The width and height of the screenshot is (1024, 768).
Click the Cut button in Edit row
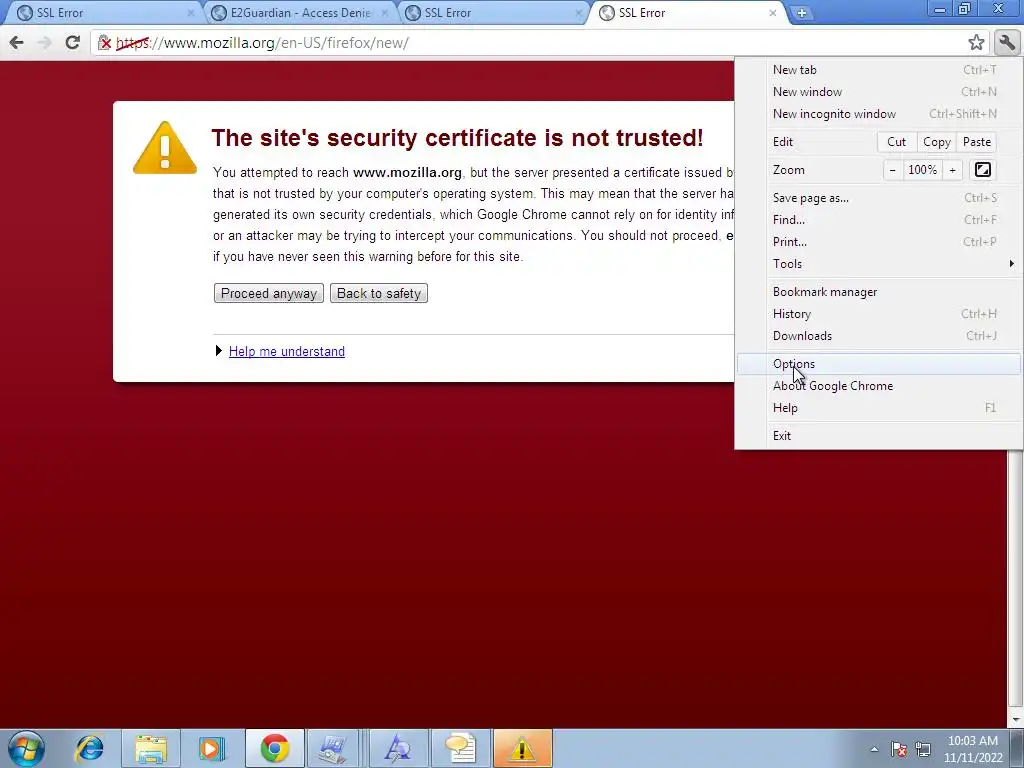pyautogui.click(x=897, y=142)
